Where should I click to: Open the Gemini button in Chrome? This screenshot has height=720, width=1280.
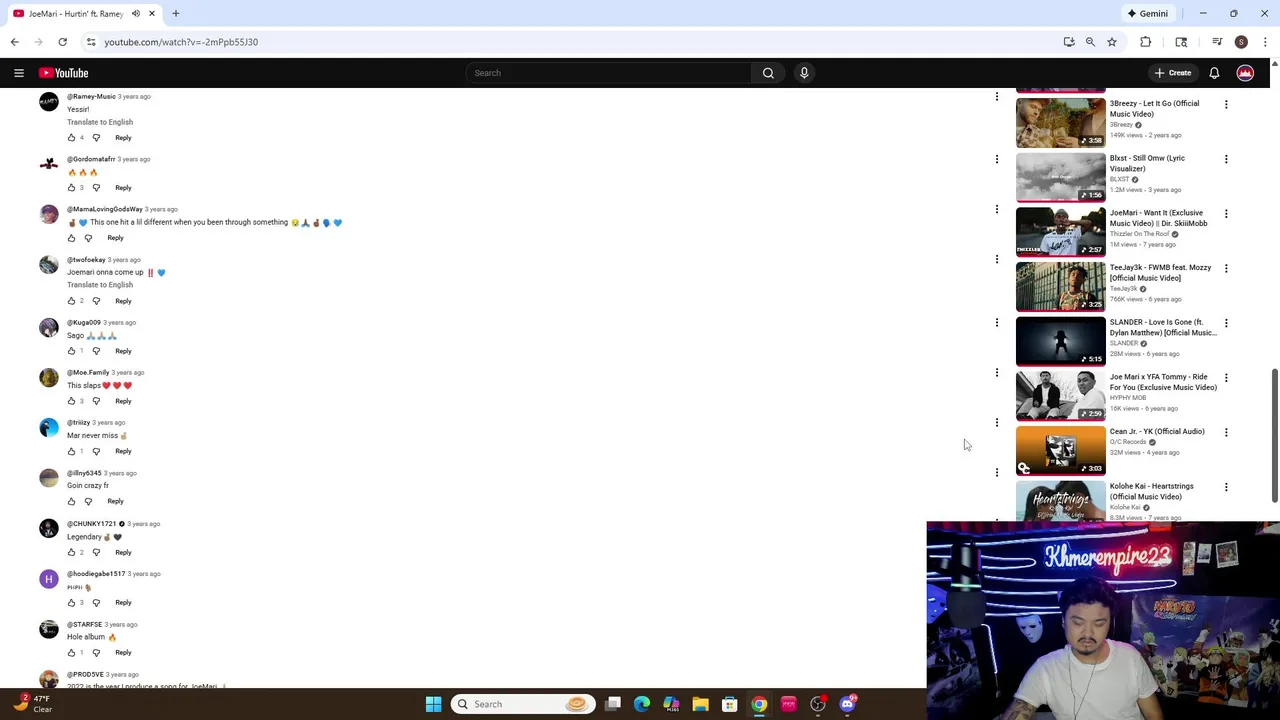(x=1148, y=14)
